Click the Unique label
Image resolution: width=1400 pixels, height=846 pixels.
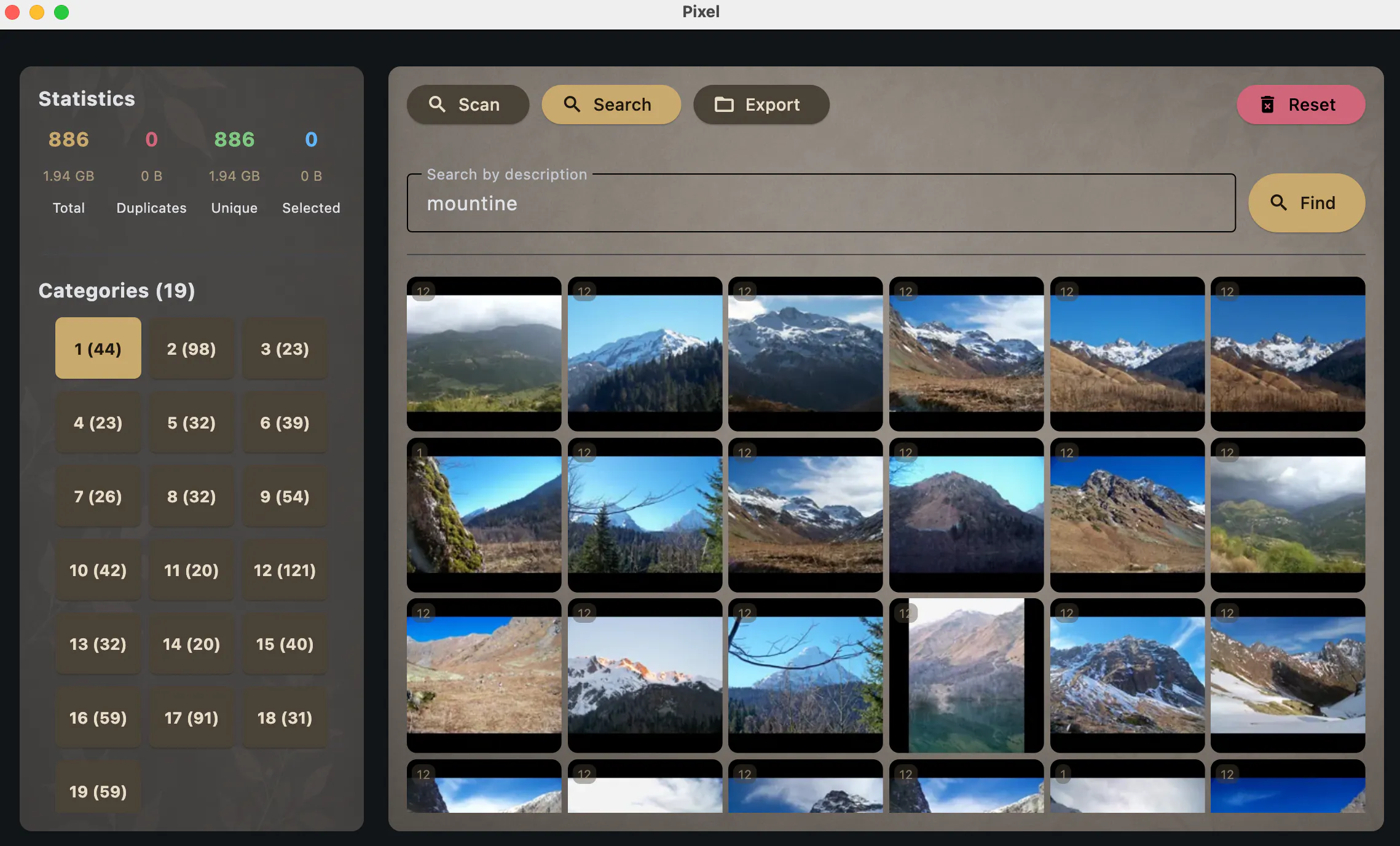pyautogui.click(x=234, y=208)
